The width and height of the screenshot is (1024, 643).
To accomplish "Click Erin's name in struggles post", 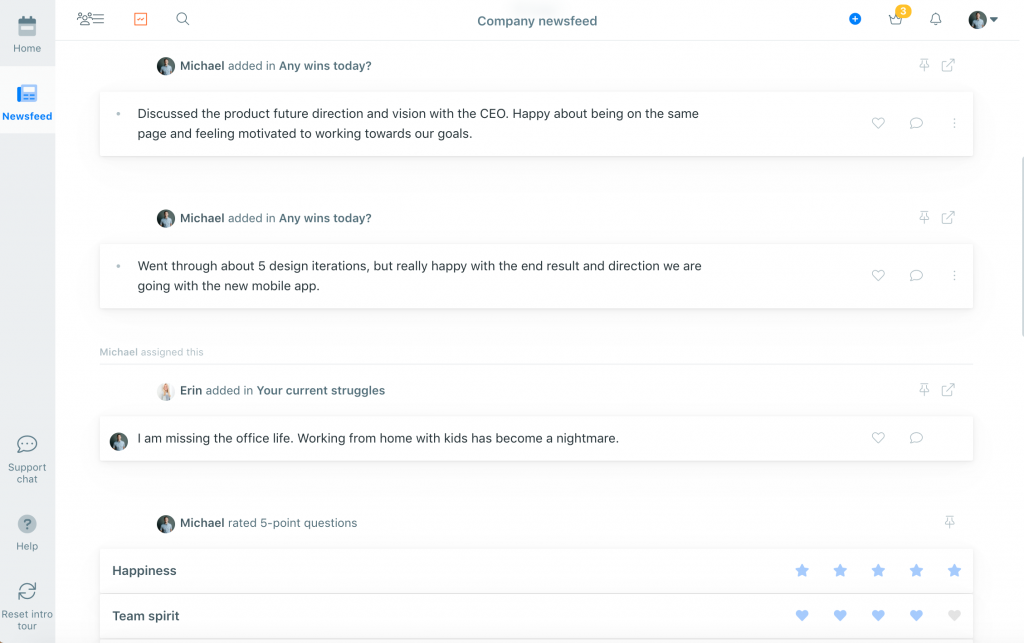I will tap(191, 390).
